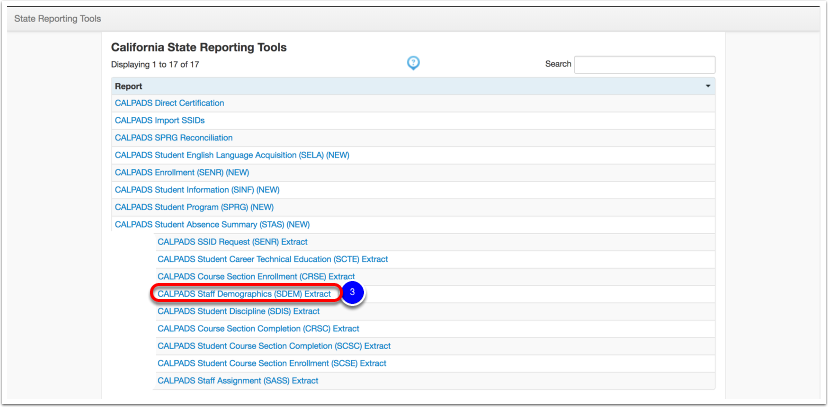Open Student Course Section Completion (SCSC) Extract

(x=274, y=346)
